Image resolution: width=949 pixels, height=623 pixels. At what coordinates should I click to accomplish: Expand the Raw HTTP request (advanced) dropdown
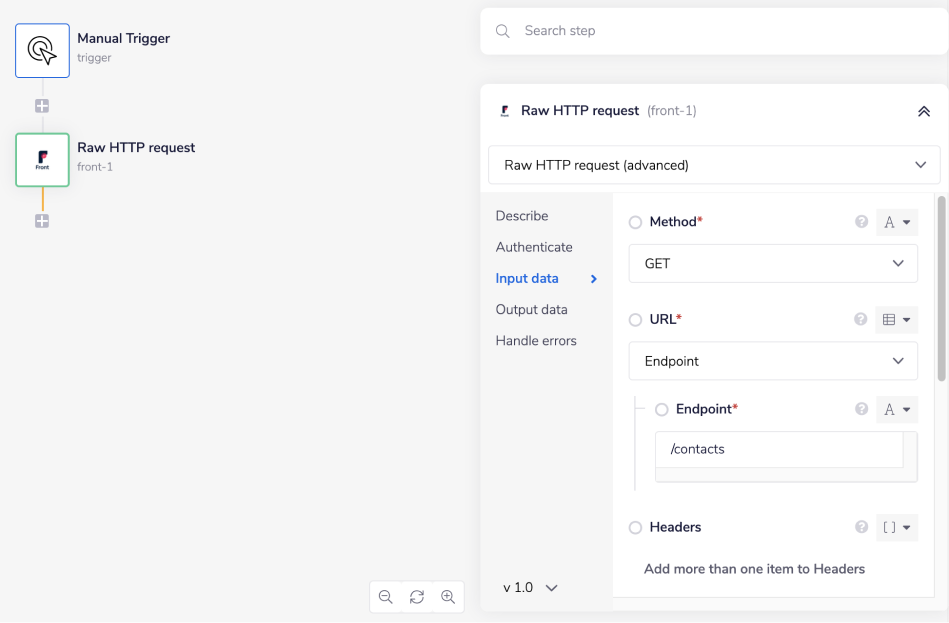click(x=714, y=165)
